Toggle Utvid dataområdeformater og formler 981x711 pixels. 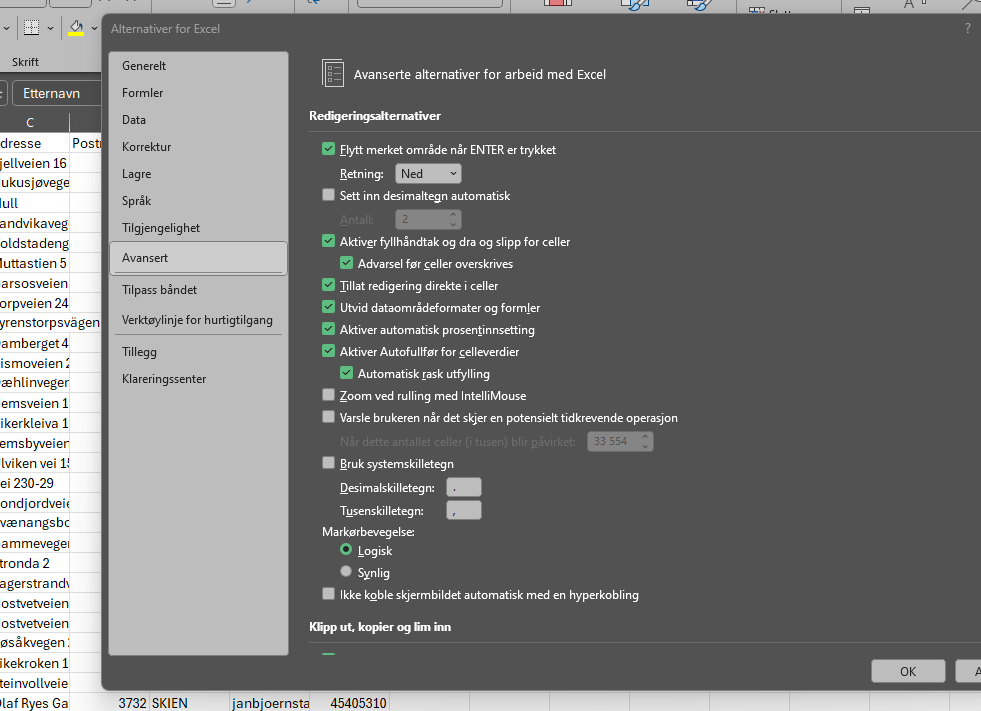click(x=328, y=307)
